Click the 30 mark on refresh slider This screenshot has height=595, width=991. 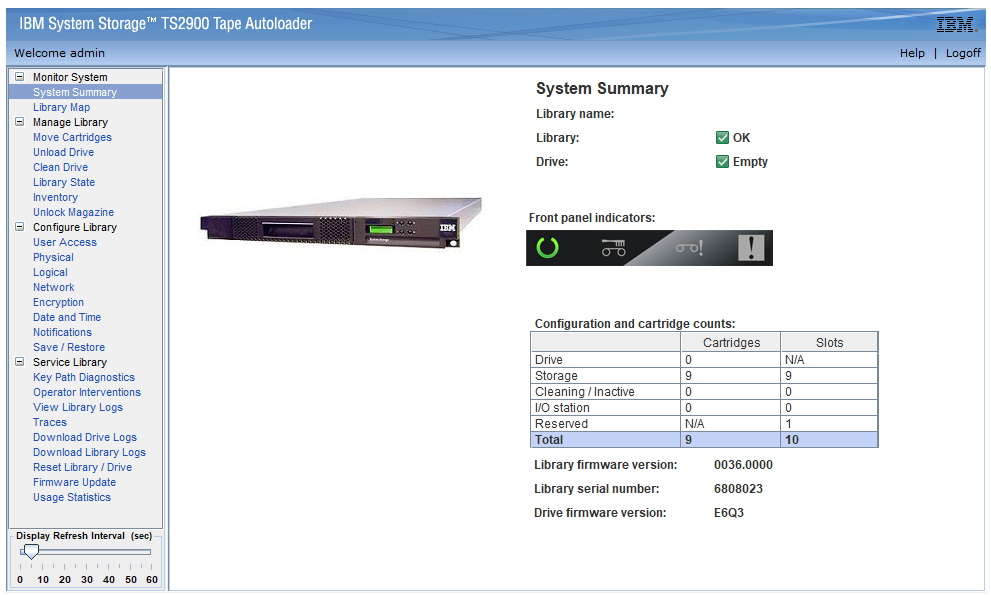point(87,579)
